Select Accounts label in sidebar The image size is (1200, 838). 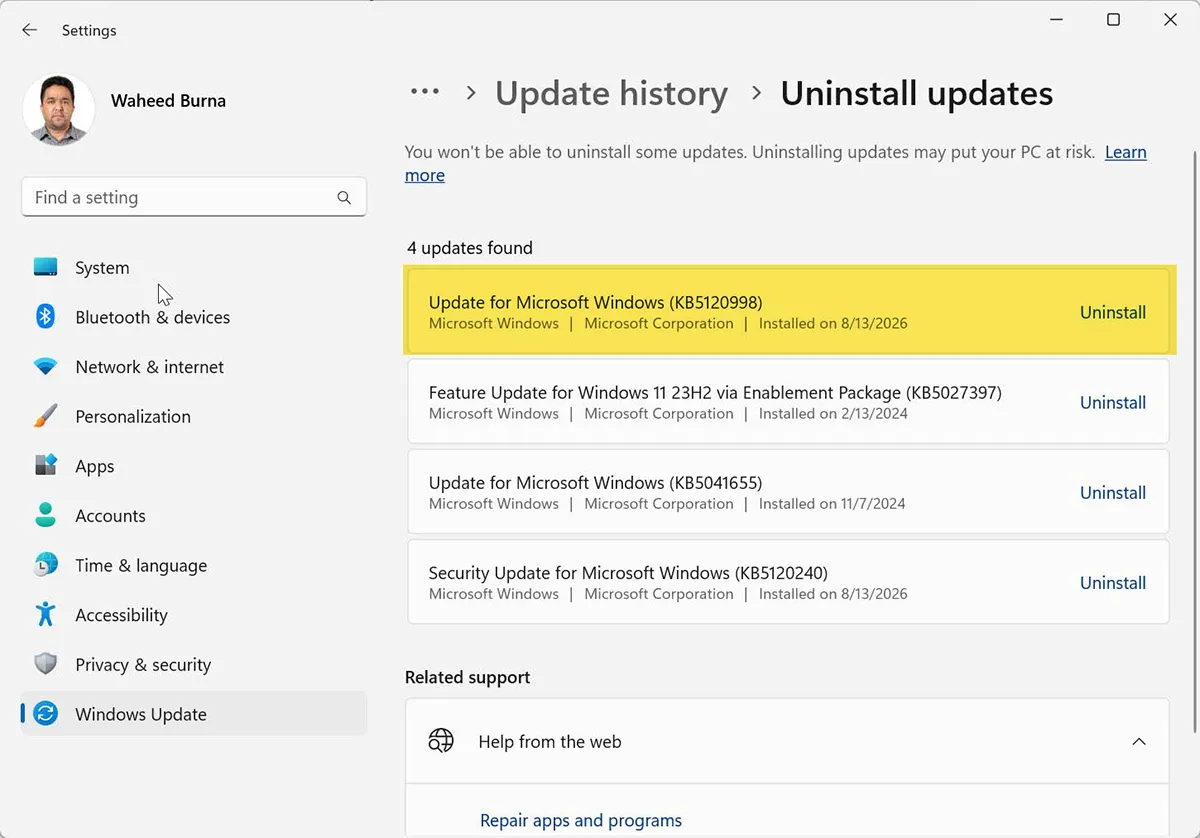tap(110, 516)
